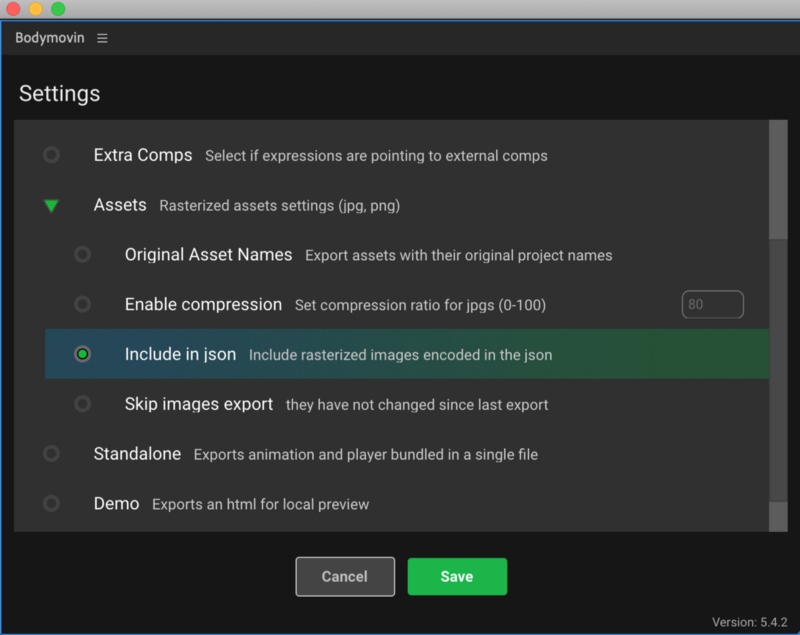
Task: Toggle the Enable compression option
Action: (83, 304)
